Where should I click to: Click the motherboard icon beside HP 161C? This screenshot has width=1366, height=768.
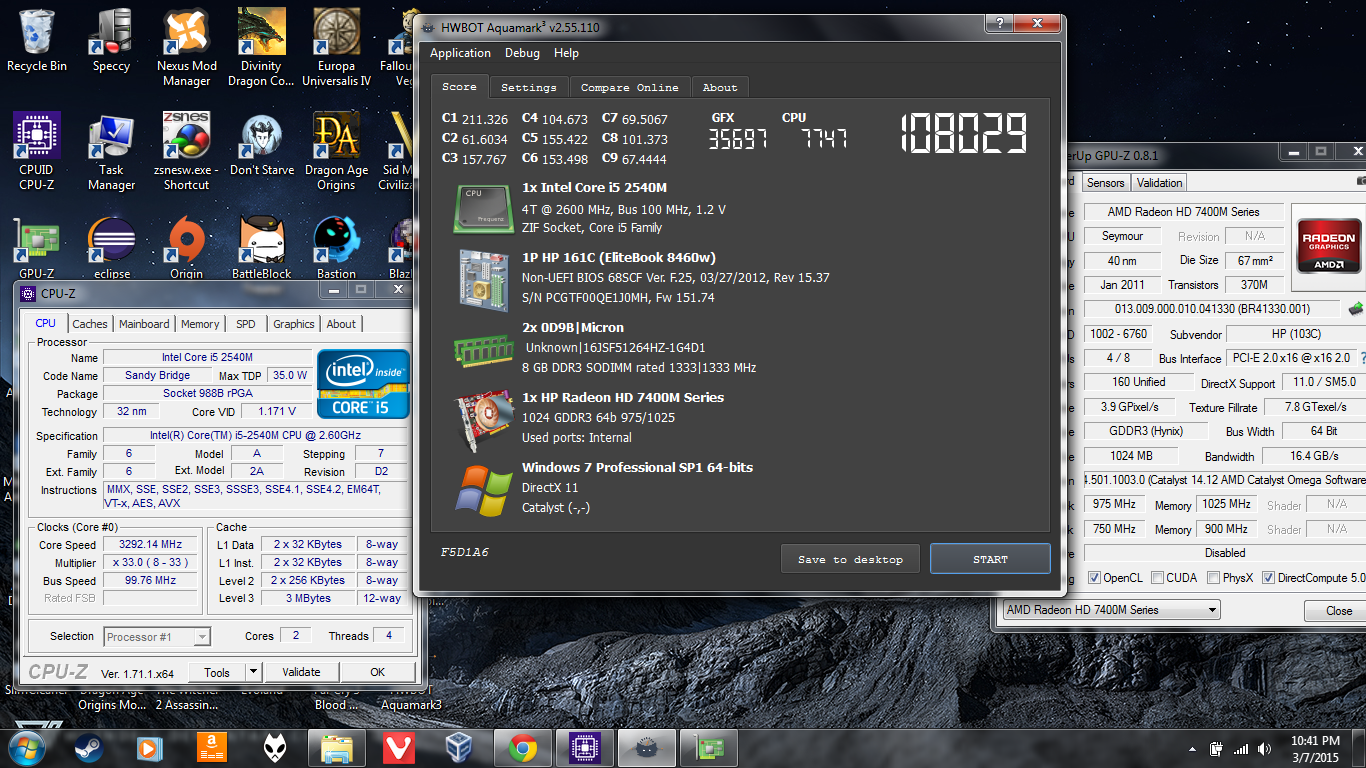(x=483, y=279)
